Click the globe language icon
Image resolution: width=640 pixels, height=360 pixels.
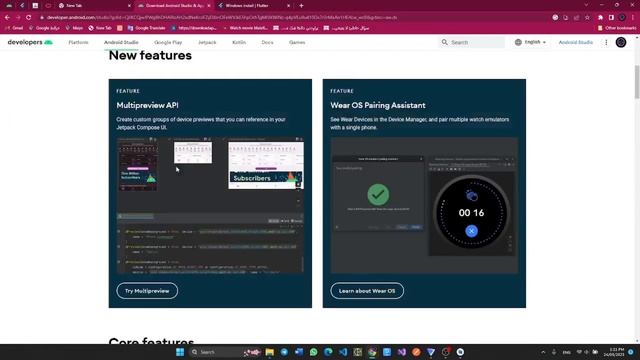(x=518, y=42)
